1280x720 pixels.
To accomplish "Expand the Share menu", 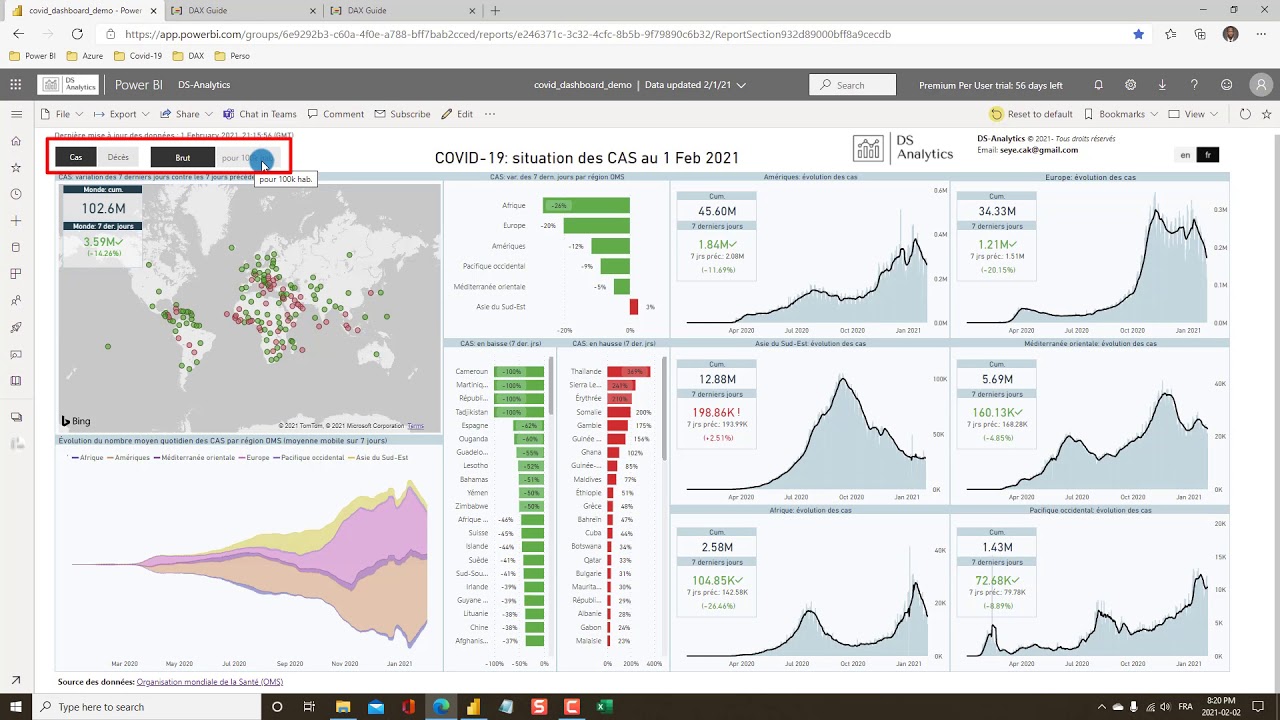I will [188, 114].
